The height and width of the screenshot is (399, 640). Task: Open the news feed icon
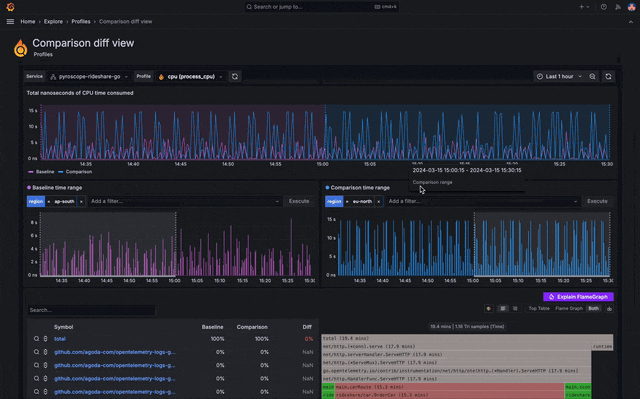click(618, 7)
